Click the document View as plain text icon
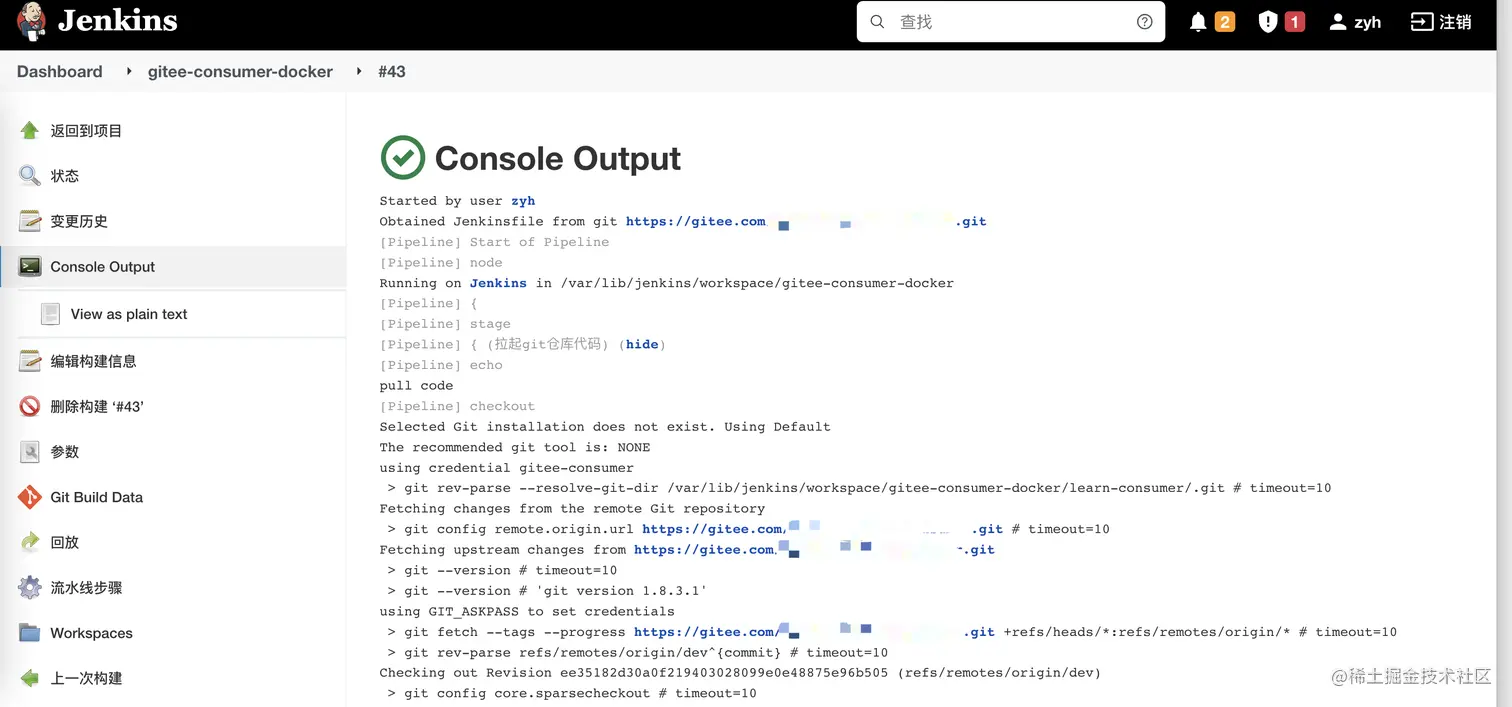Viewport: 1512px width, 707px height. (x=50, y=314)
